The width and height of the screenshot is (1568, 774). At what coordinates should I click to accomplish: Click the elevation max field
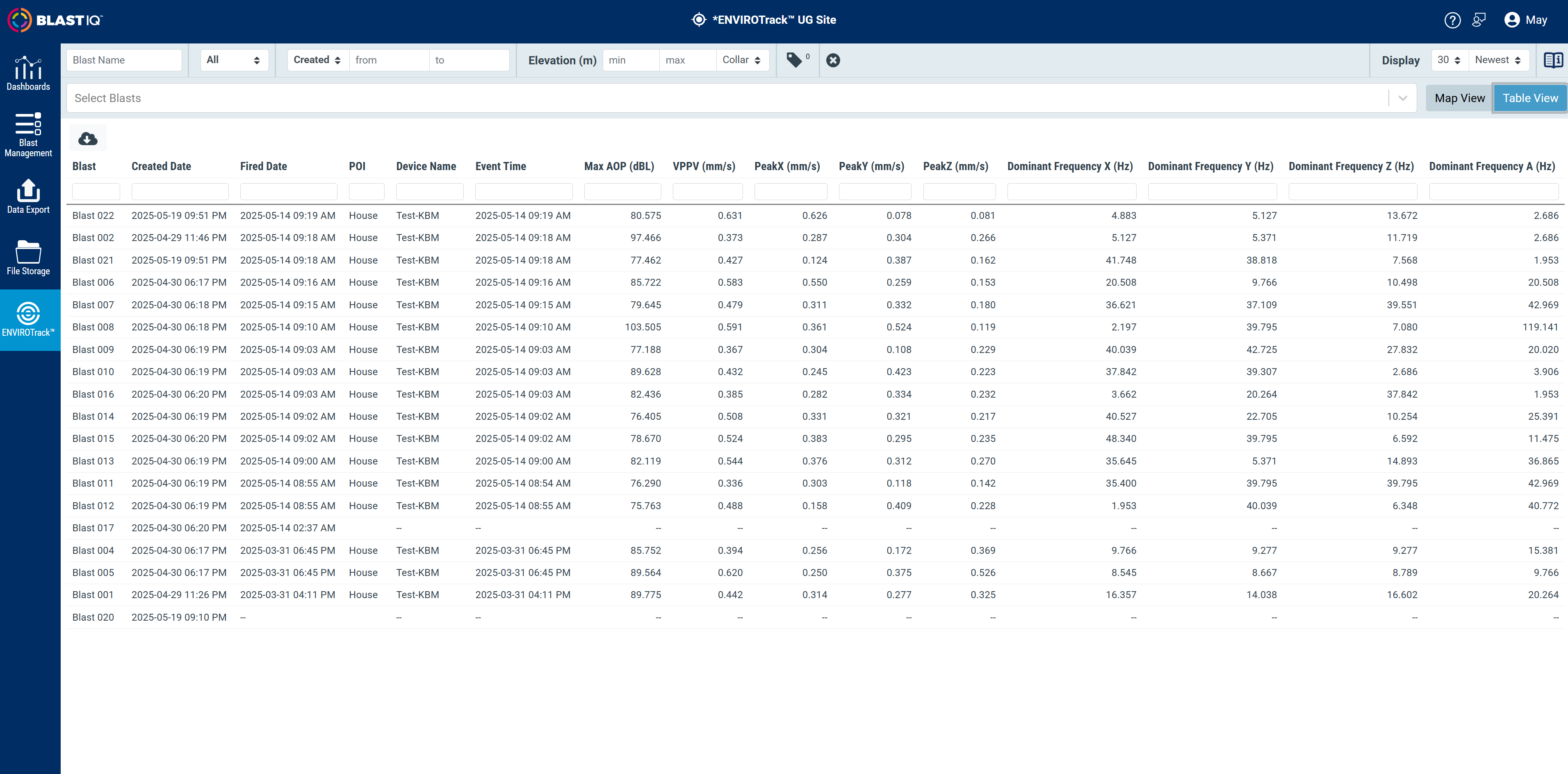pos(688,59)
